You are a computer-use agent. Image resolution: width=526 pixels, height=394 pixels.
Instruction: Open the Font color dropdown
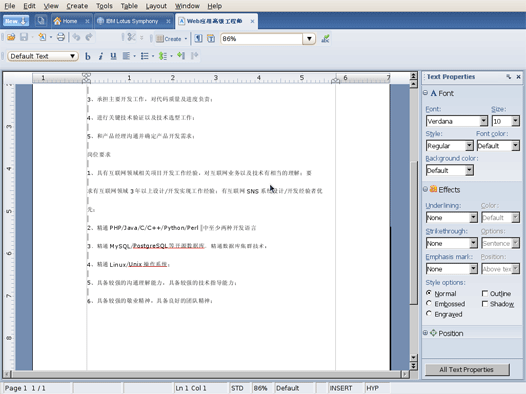coord(516,146)
